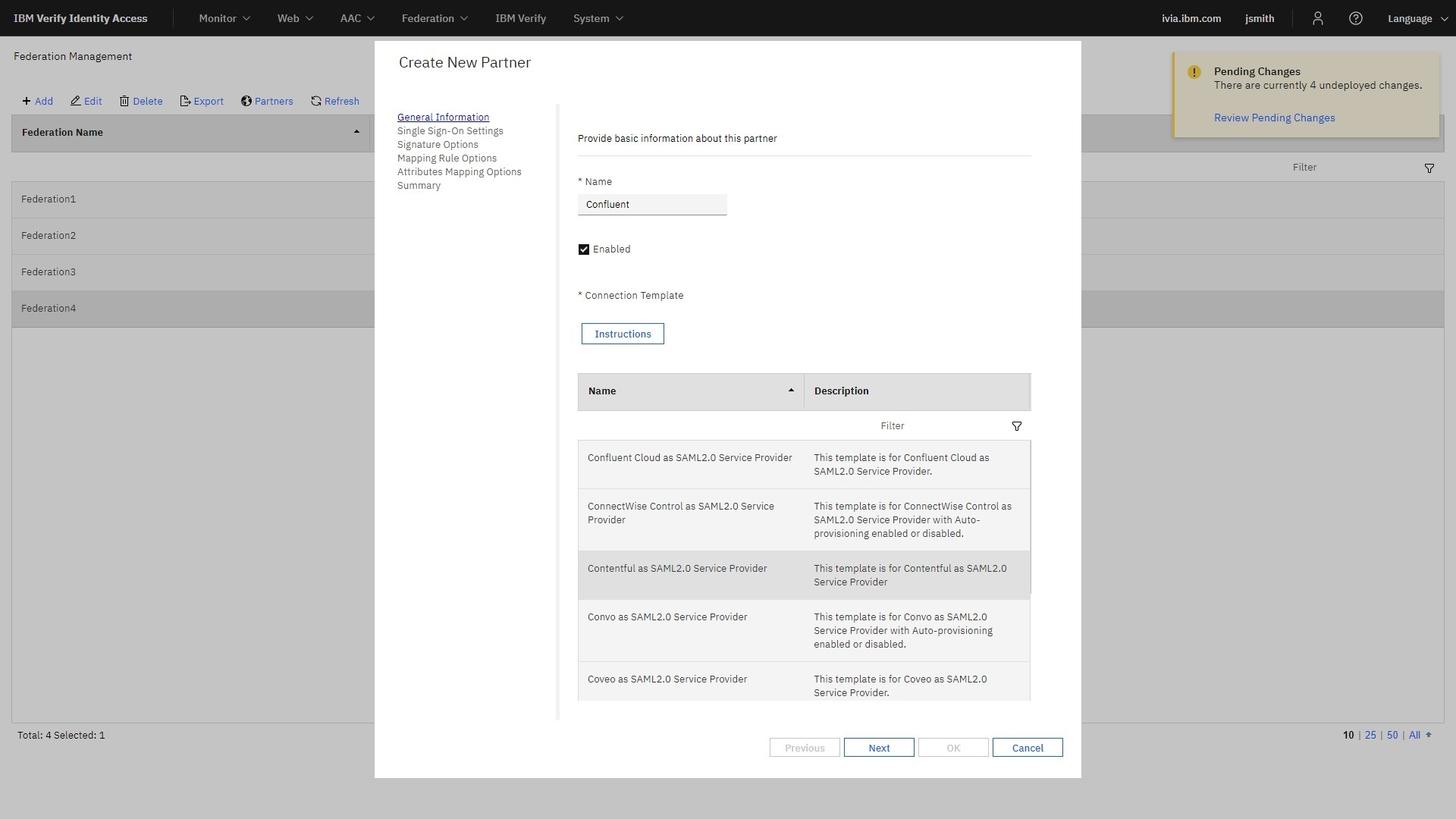Click the template table filter funnel icon
This screenshot has height=819, width=1456.
point(1017,426)
